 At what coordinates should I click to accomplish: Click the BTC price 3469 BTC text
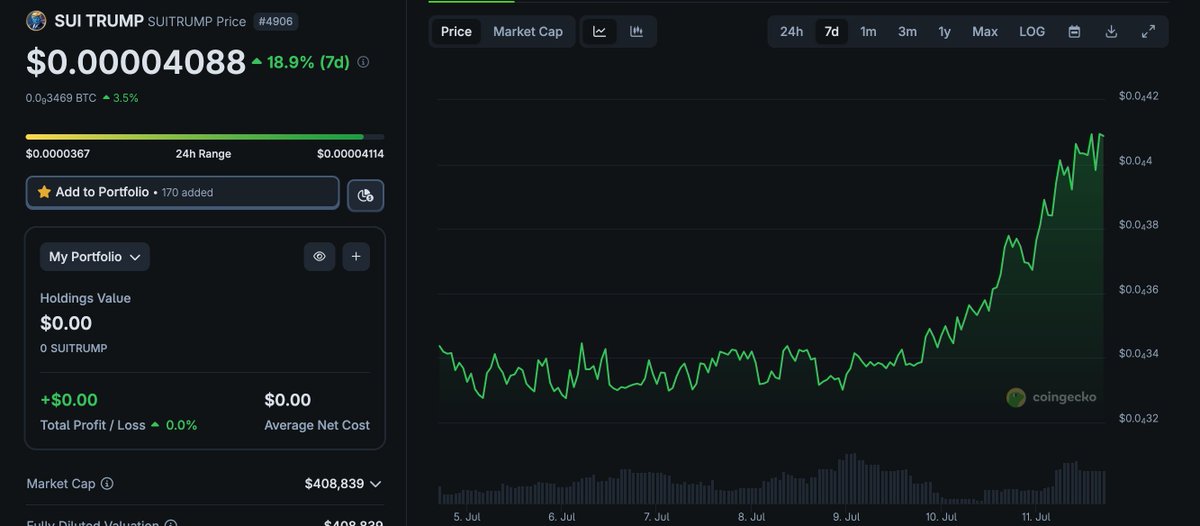point(63,98)
